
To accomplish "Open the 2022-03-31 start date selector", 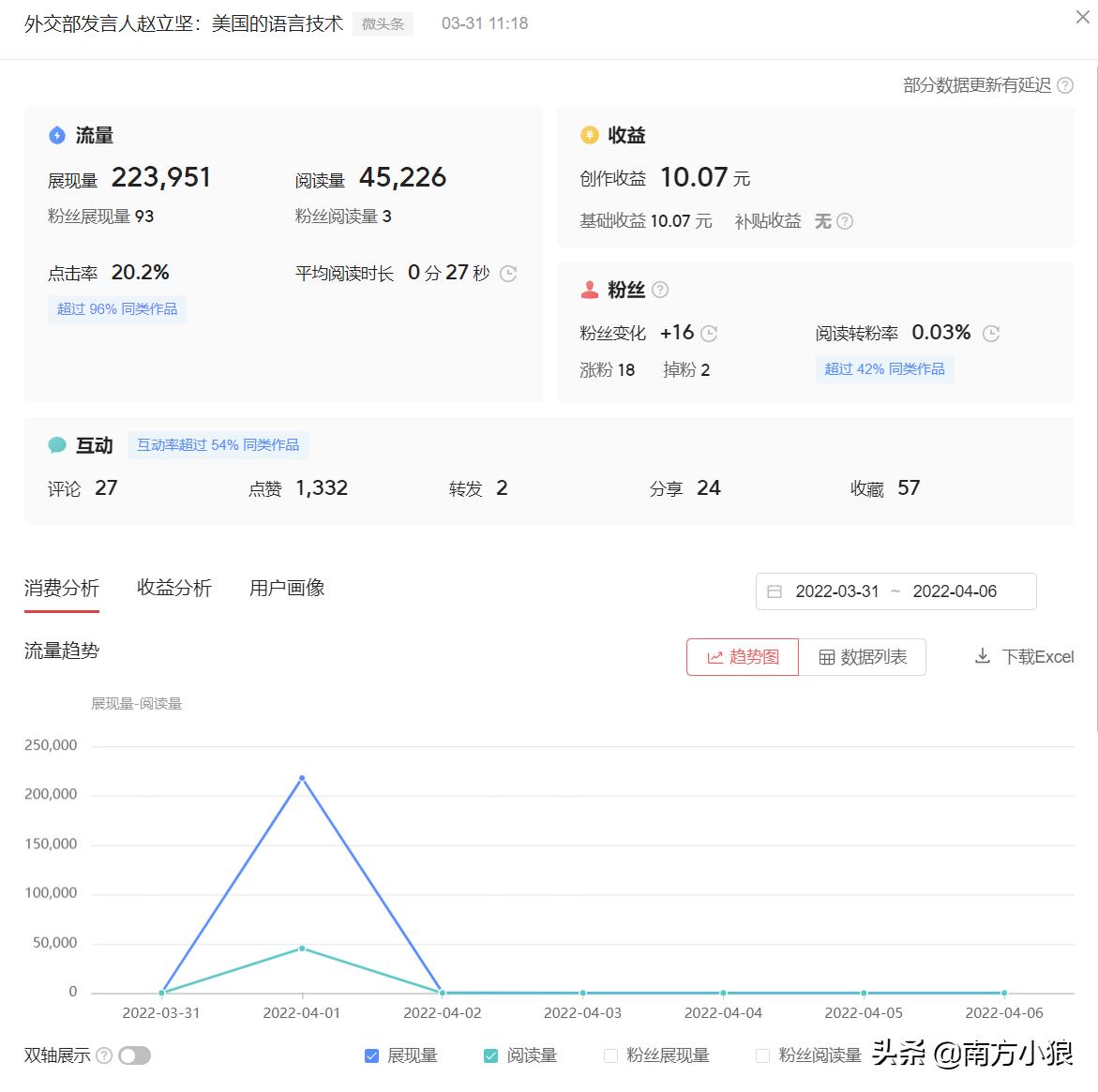I will click(836, 591).
